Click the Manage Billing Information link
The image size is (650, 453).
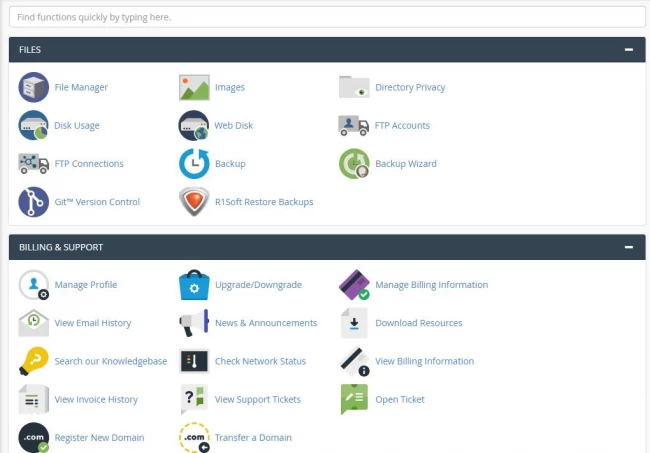coord(432,285)
